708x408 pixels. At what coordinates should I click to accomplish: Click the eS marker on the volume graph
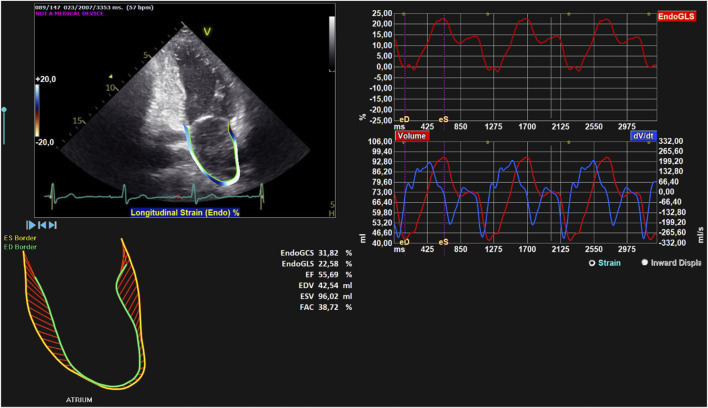click(x=444, y=242)
